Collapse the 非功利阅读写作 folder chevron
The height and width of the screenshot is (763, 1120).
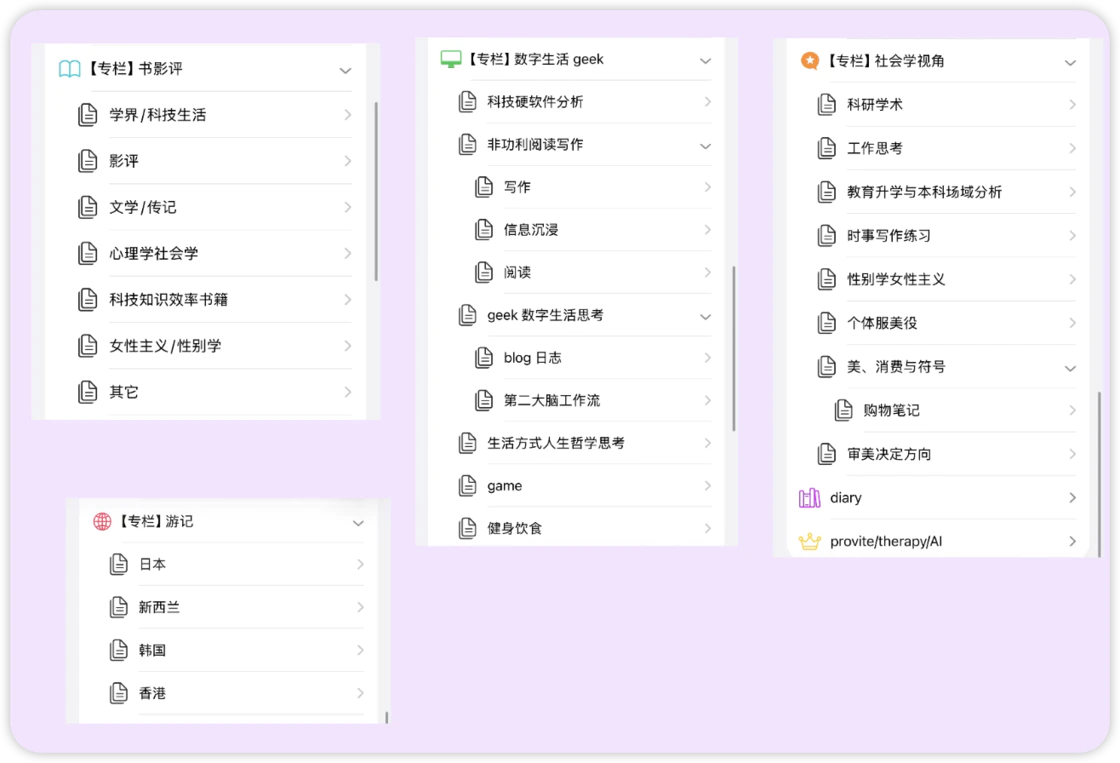pyautogui.click(x=705, y=146)
